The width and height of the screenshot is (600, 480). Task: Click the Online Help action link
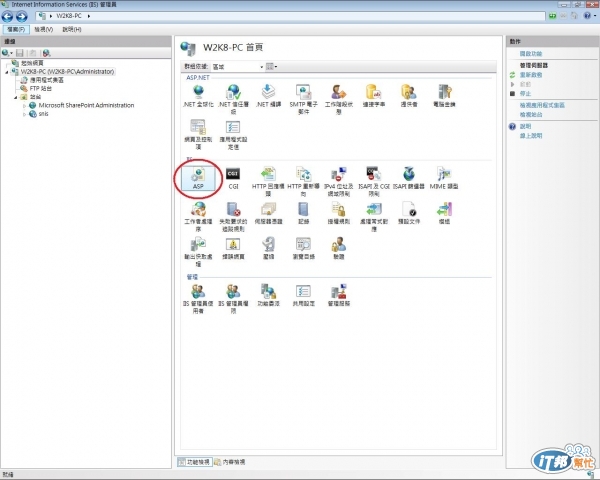pos(530,136)
